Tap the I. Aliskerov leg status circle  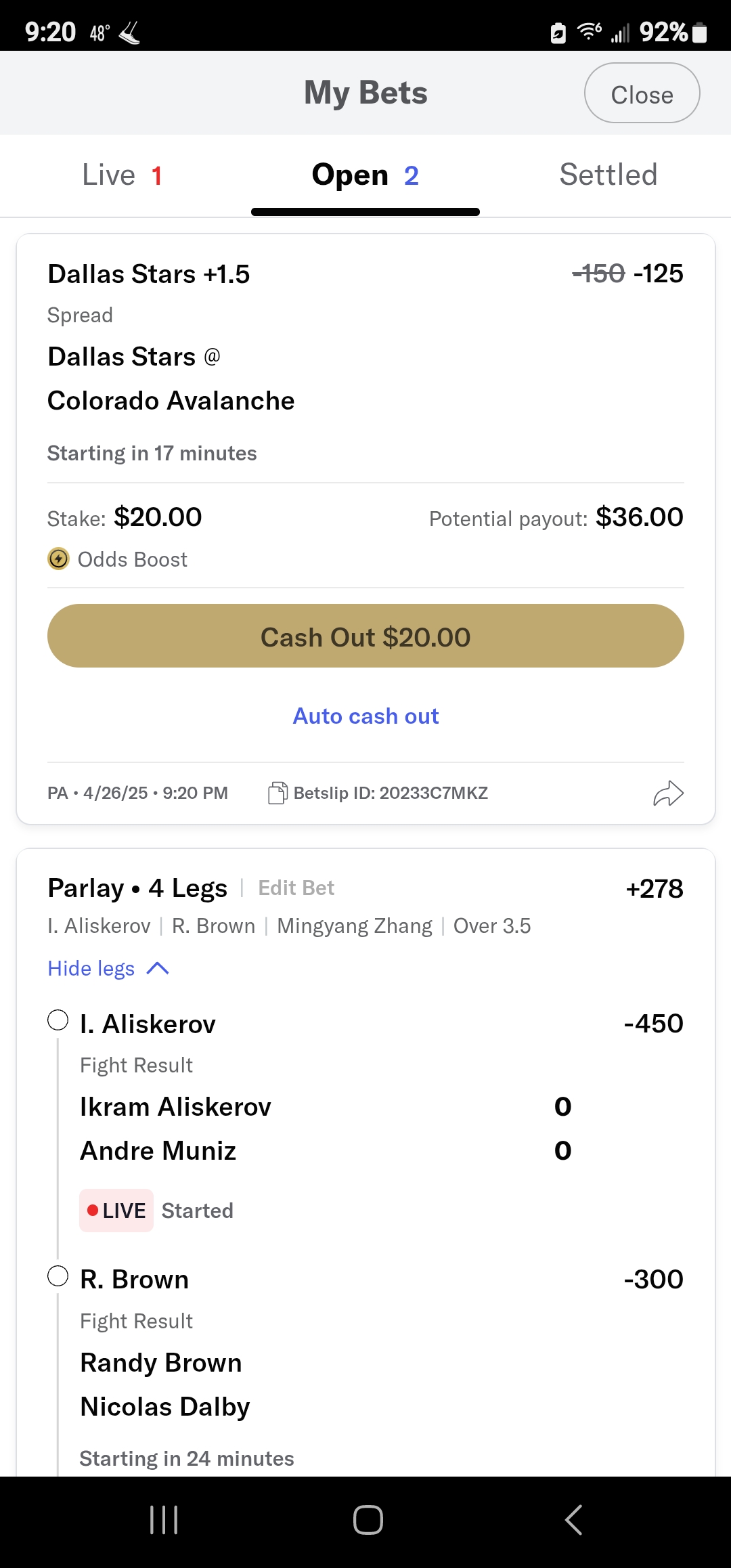(x=58, y=1020)
